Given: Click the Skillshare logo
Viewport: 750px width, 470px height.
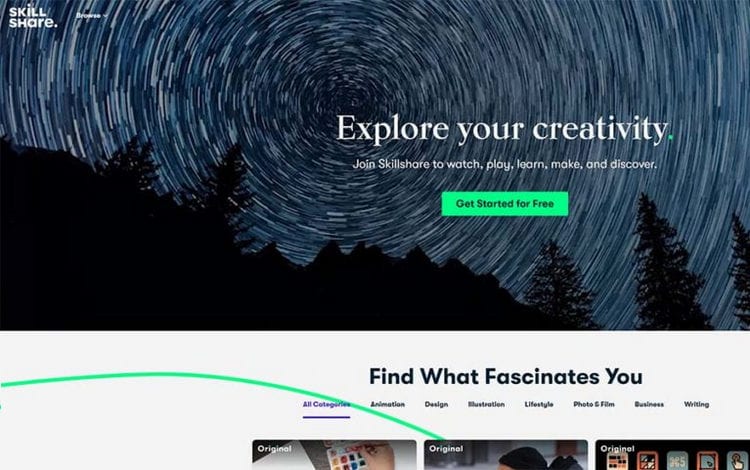Looking at the screenshot, I should [33, 16].
